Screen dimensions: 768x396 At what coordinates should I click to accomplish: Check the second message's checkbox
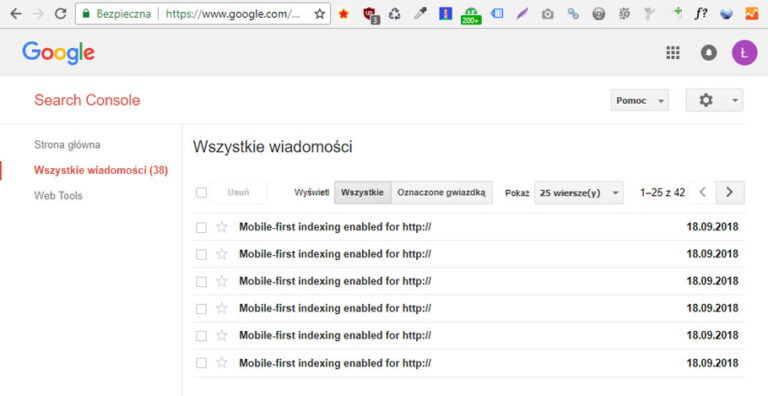coord(201,254)
